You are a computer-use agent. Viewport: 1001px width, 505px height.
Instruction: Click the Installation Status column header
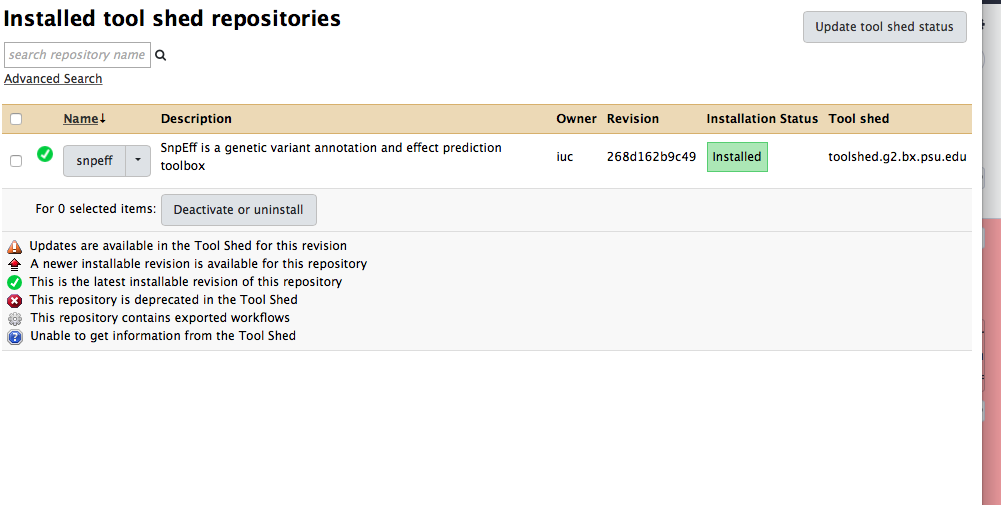tap(762, 119)
